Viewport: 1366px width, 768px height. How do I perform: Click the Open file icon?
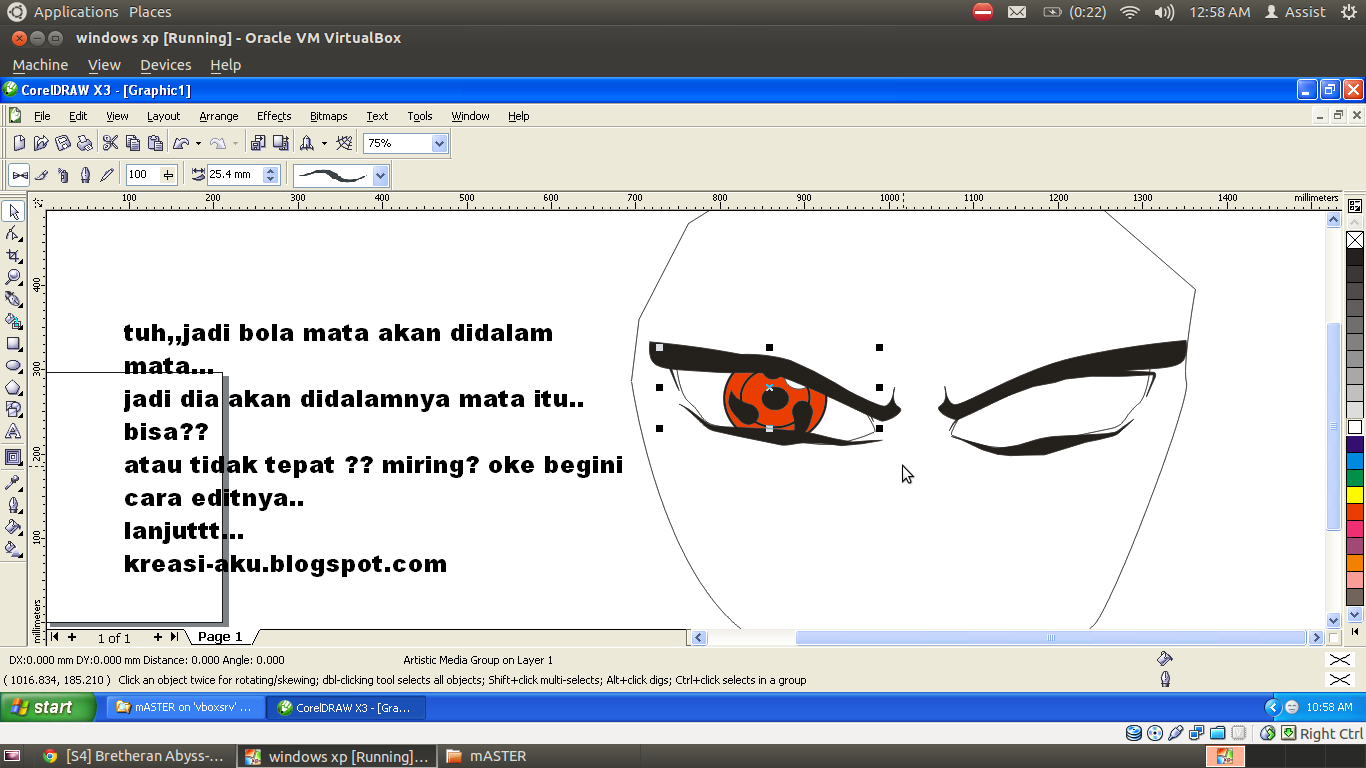[41, 143]
